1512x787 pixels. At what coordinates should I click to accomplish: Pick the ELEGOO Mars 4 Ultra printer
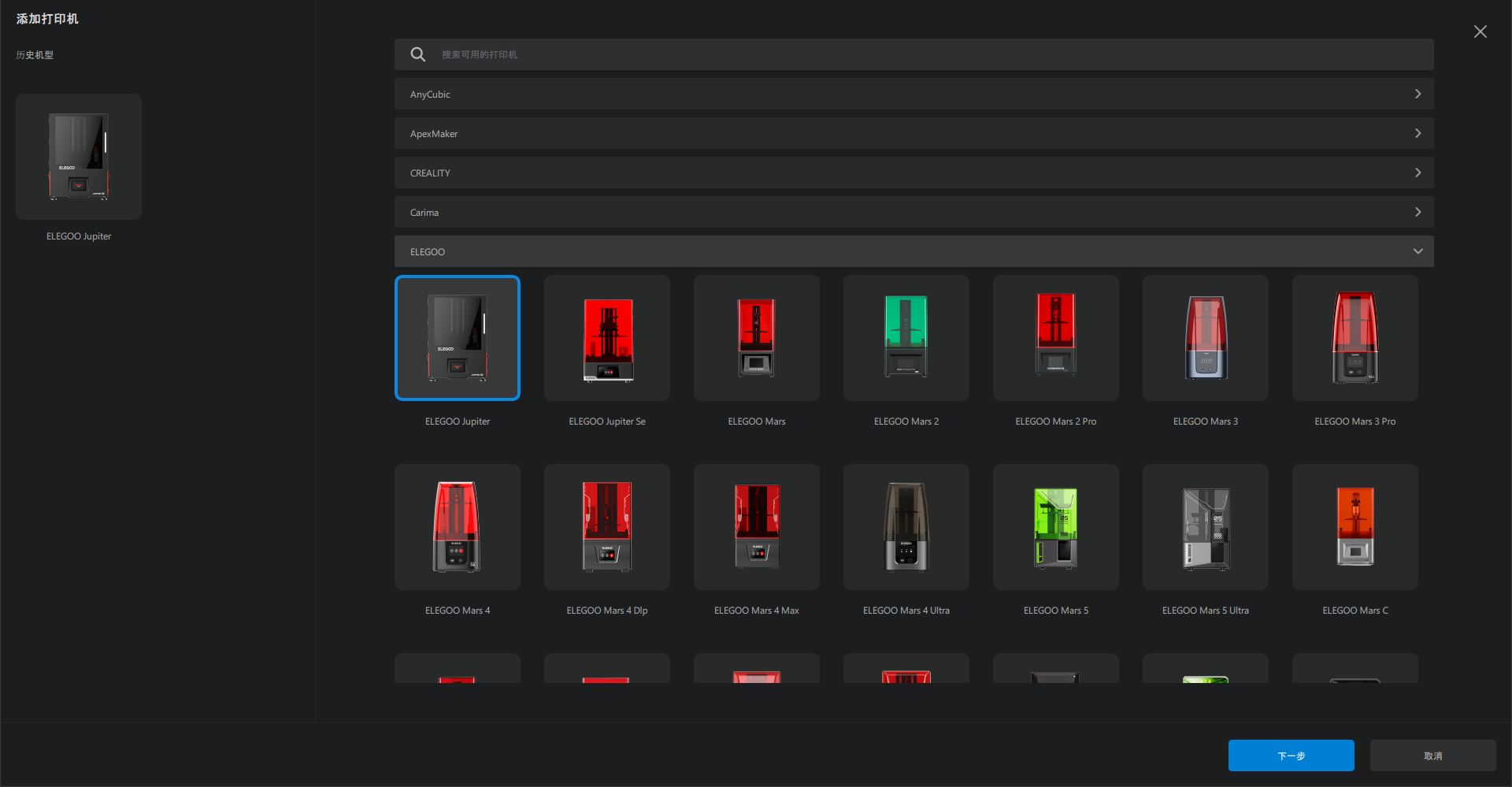click(x=906, y=527)
